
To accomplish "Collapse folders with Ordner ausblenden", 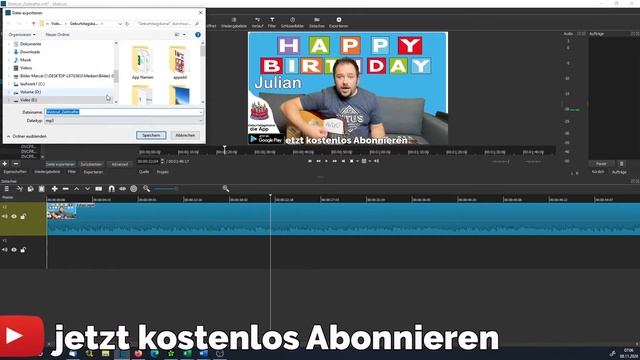I will click(27, 136).
